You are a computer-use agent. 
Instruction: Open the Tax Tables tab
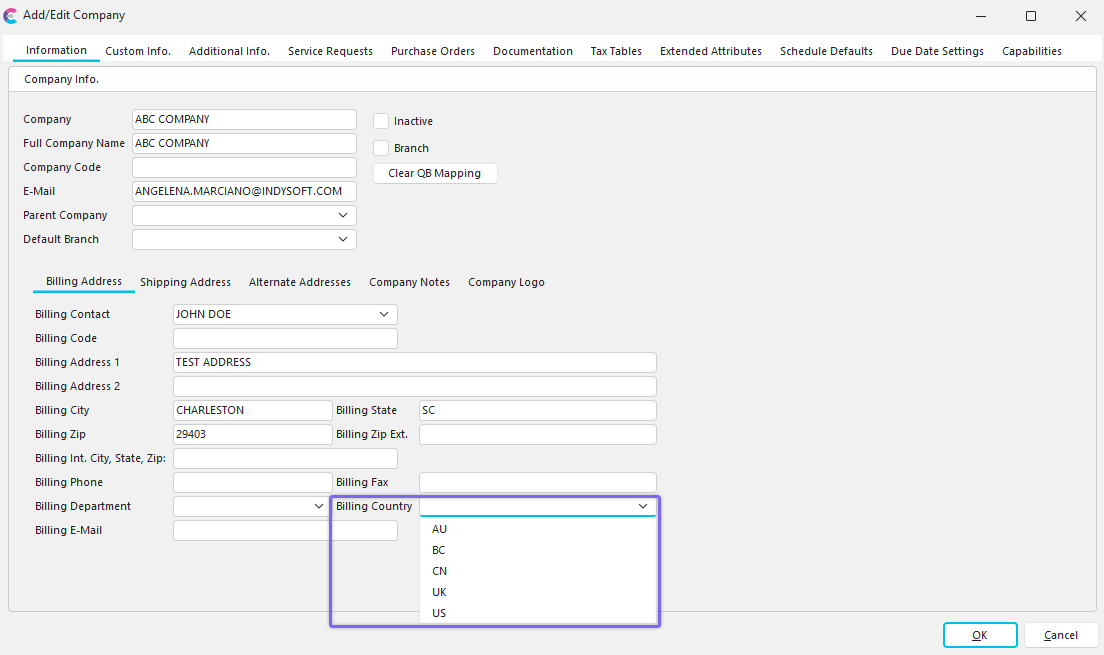click(x=616, y=51)
